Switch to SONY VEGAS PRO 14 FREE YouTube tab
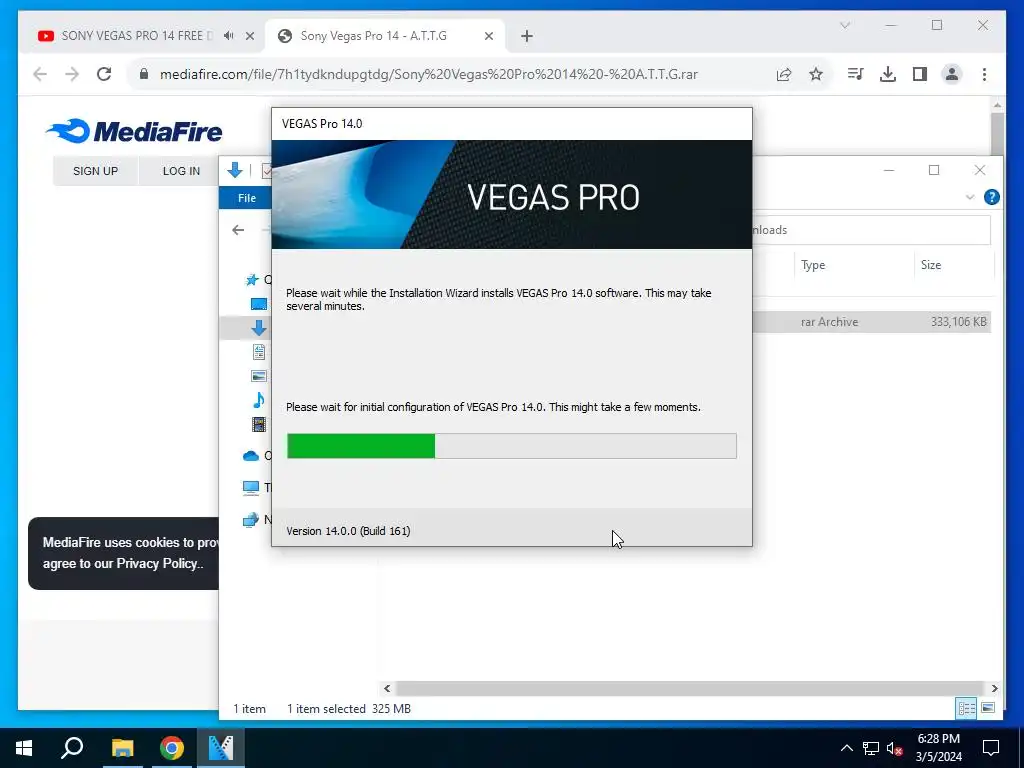 [x=137, y=36]
